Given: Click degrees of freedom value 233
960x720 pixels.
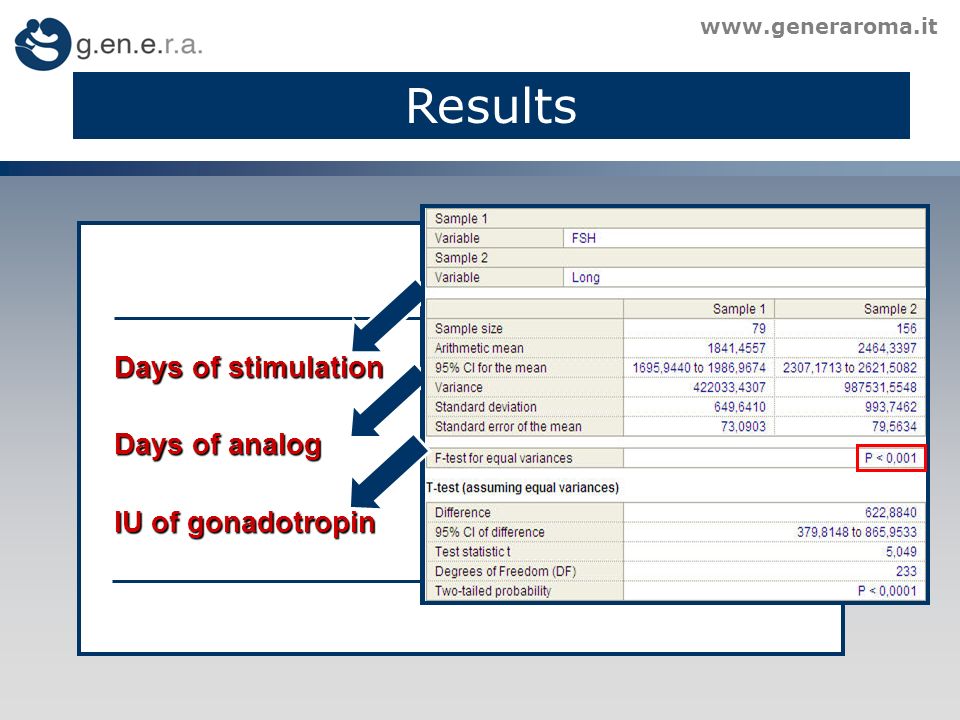Looking at the screenshot, I should [x=906, y=571].
